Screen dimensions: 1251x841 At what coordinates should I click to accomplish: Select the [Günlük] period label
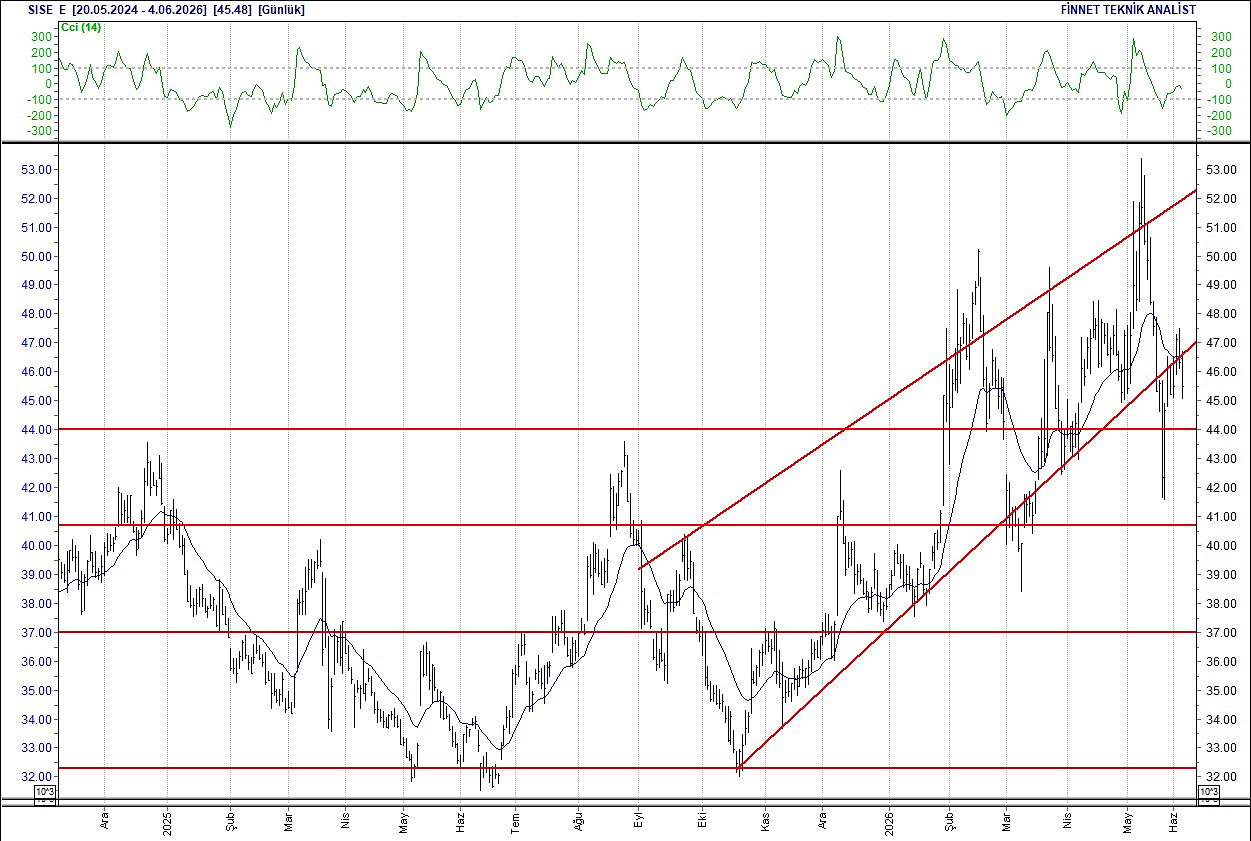coord(281,9)
